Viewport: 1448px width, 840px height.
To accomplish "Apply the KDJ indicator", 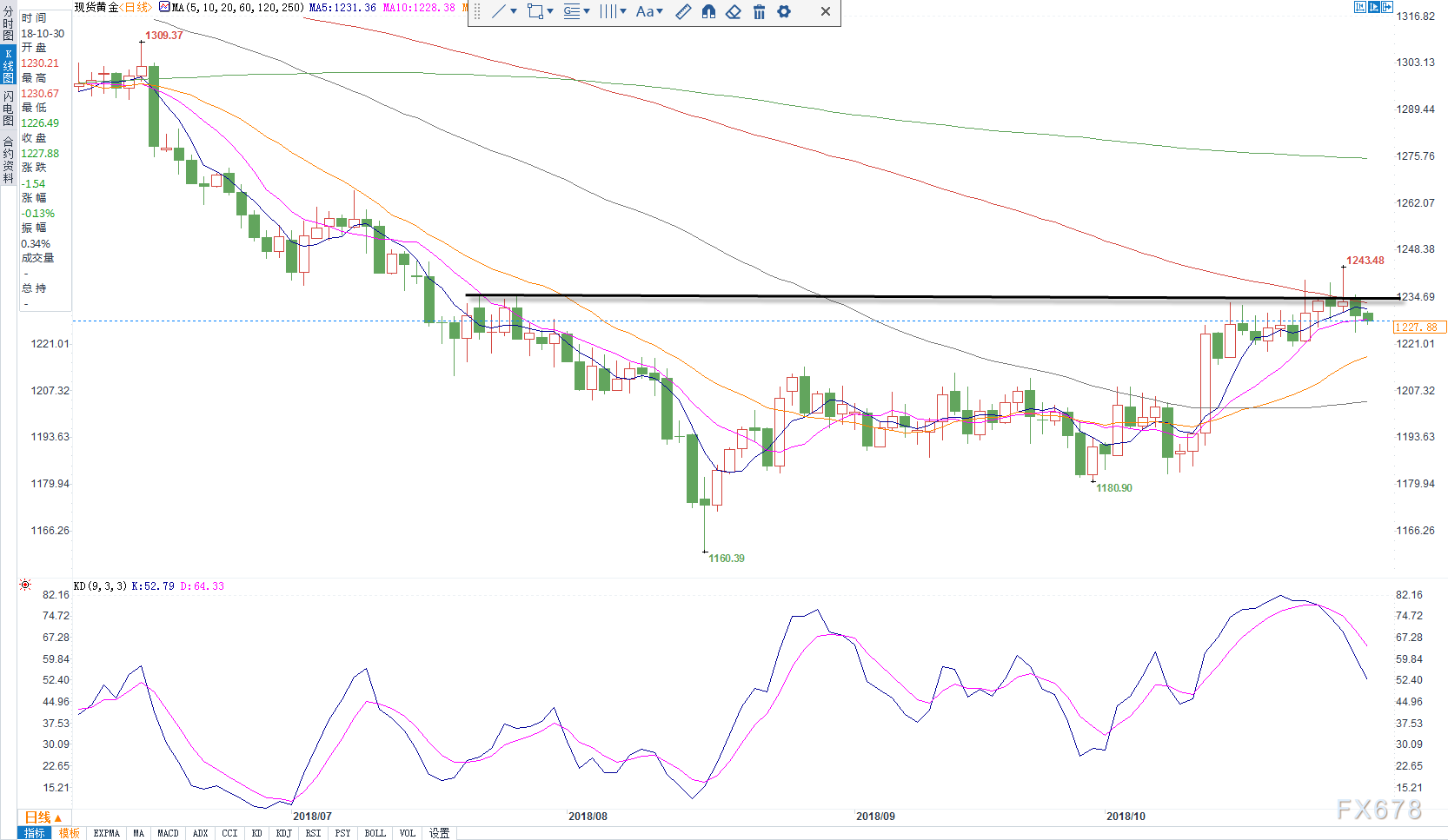I will tap(284, 833).
